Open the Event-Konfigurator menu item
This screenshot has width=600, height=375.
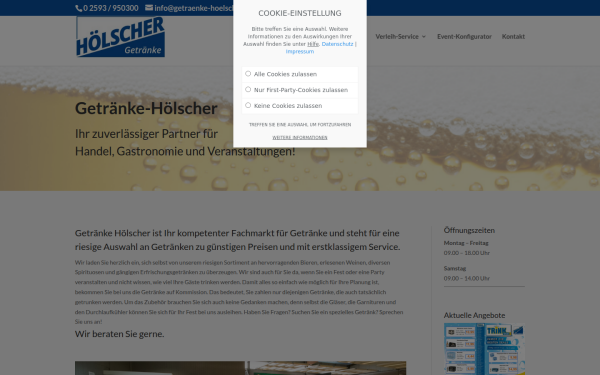(464, 36)
